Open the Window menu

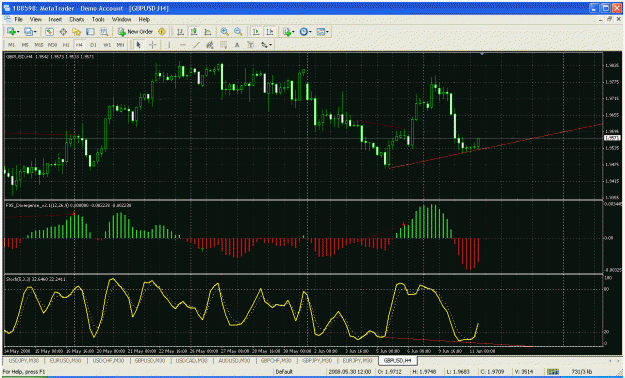coord(121,19)
